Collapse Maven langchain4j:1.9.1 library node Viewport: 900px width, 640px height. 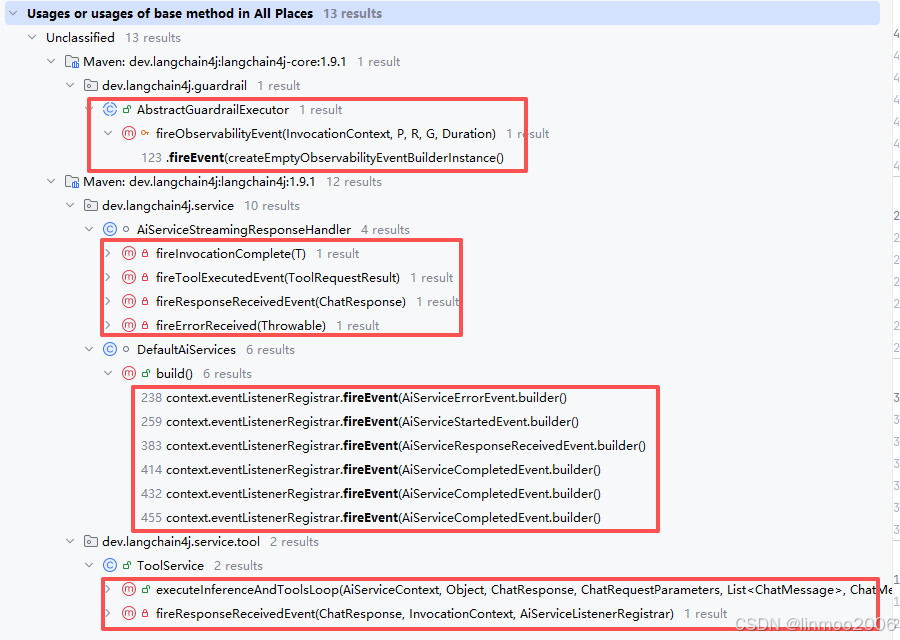coord(51,181)
